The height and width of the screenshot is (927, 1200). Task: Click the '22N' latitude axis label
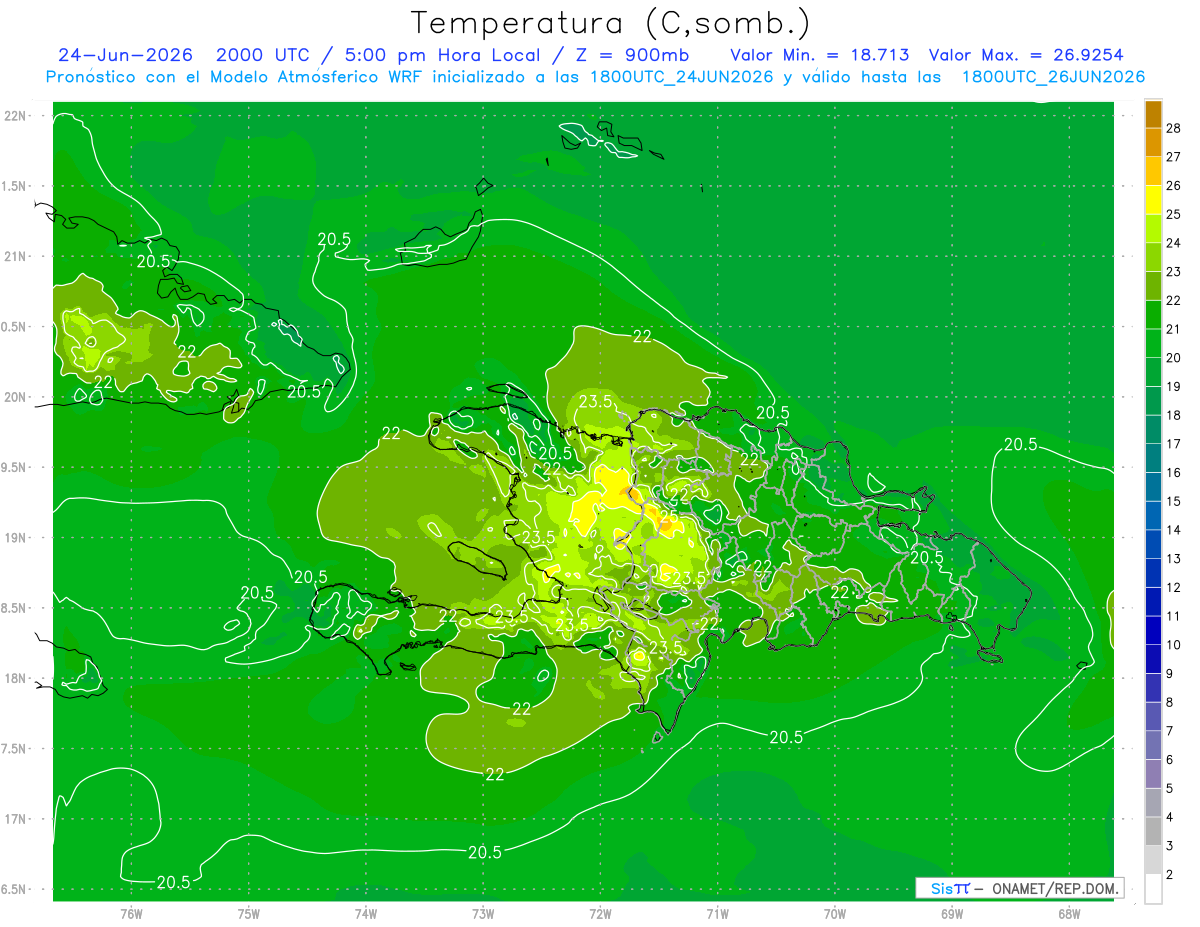[x=15, y=116]
